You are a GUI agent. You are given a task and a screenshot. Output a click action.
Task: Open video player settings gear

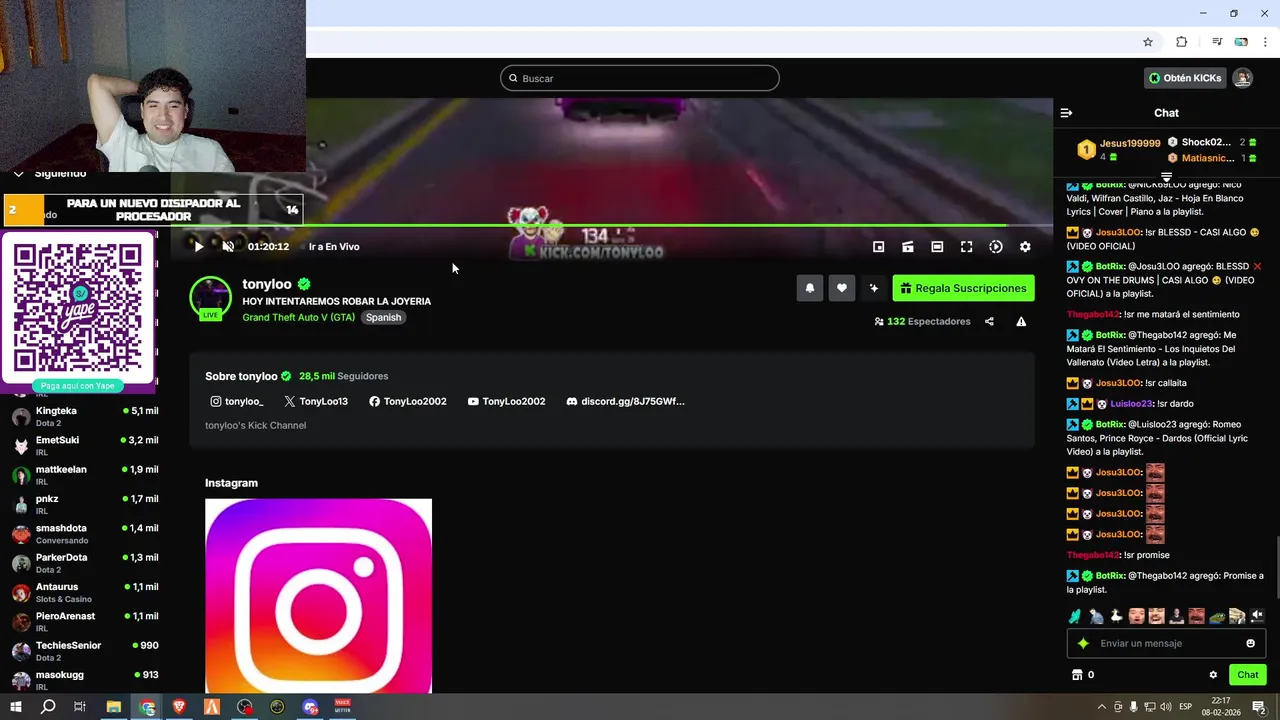pos(1025,247)
